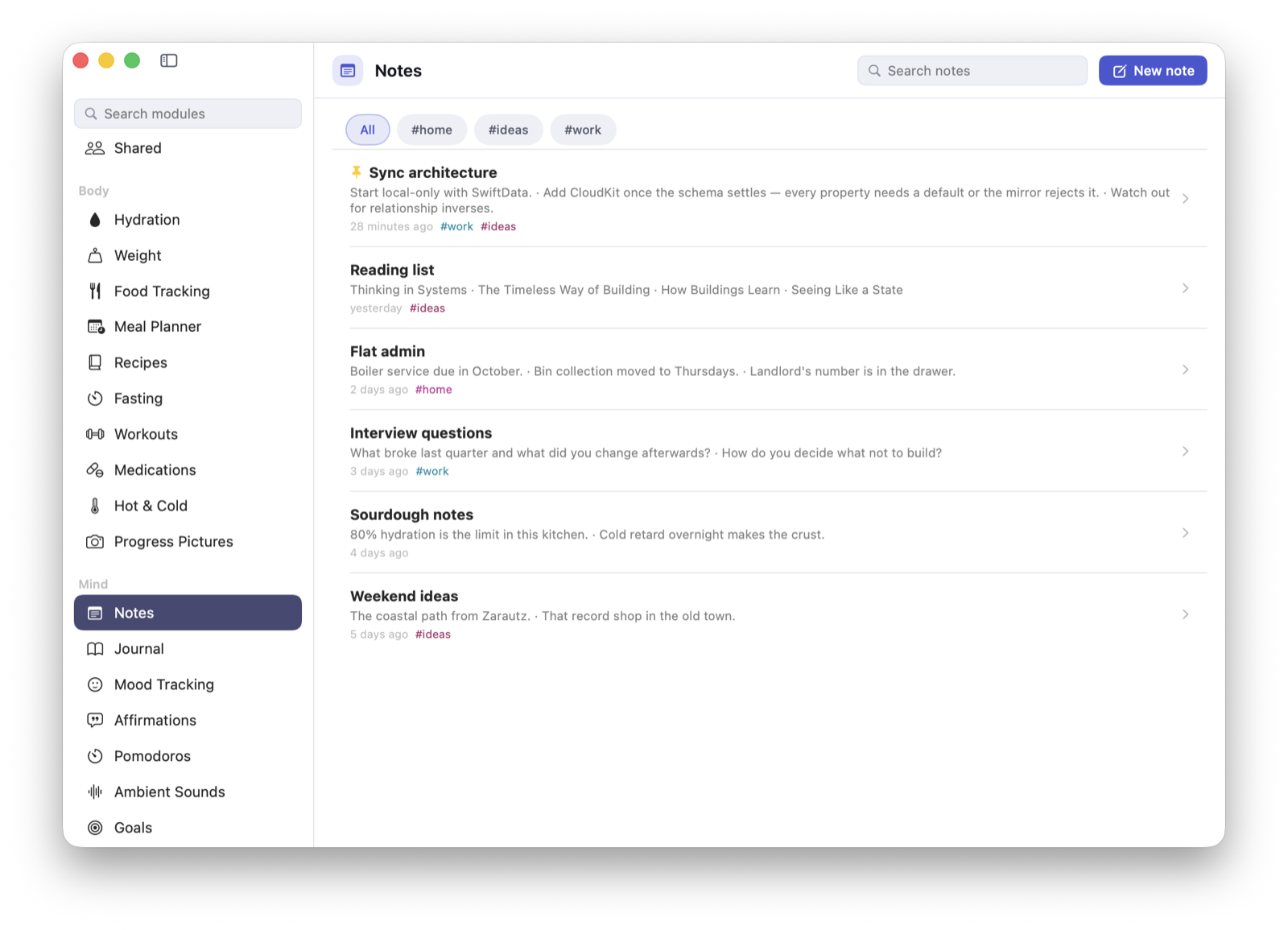Open Journal open-book icon
The image size is (1288, 930).
(x=95, y=649)
